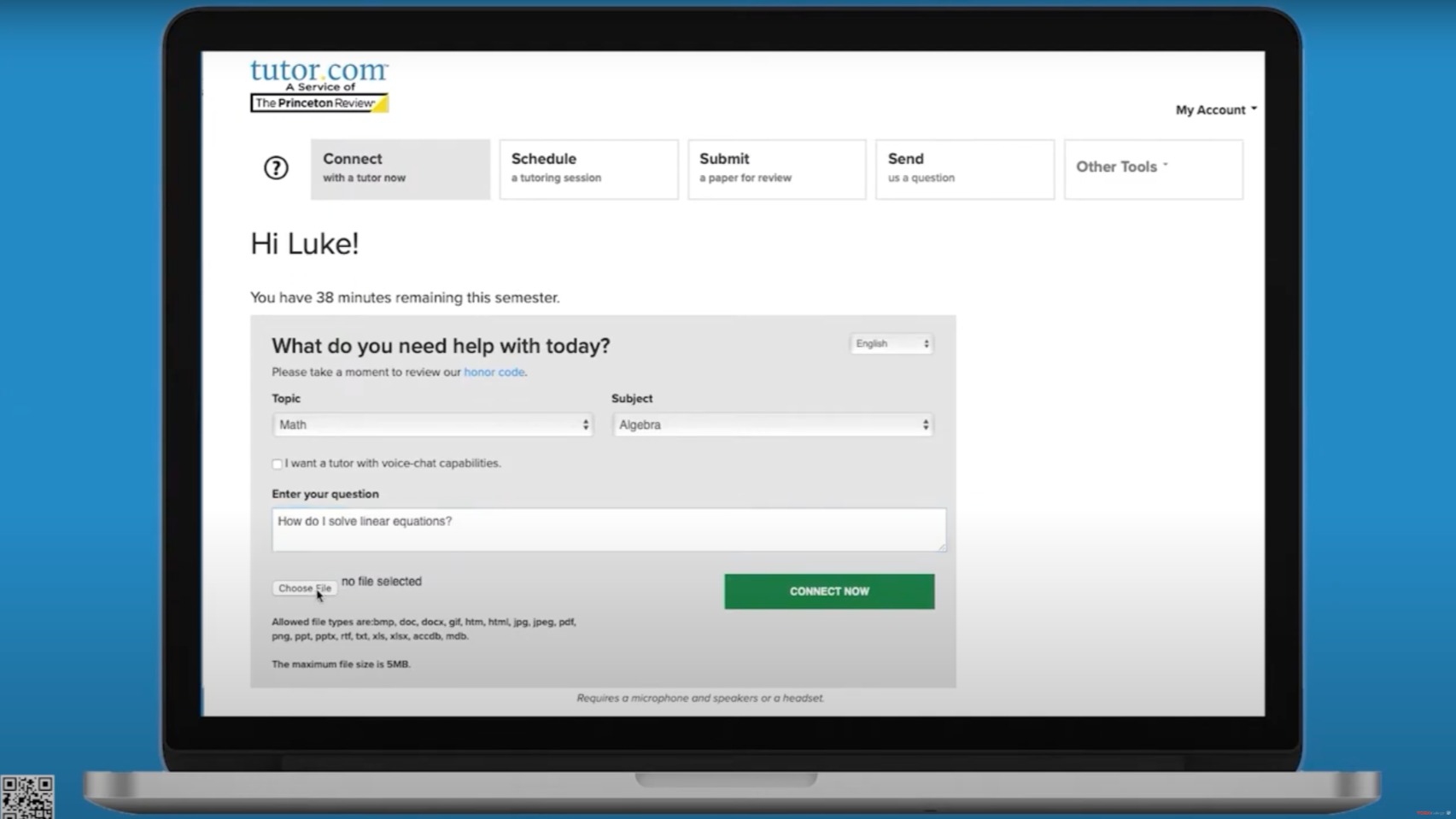Image resolution: width=1456 pixels, height=819 pixels.
Task: Switch to Submit a paper tab
Action: 777,169
